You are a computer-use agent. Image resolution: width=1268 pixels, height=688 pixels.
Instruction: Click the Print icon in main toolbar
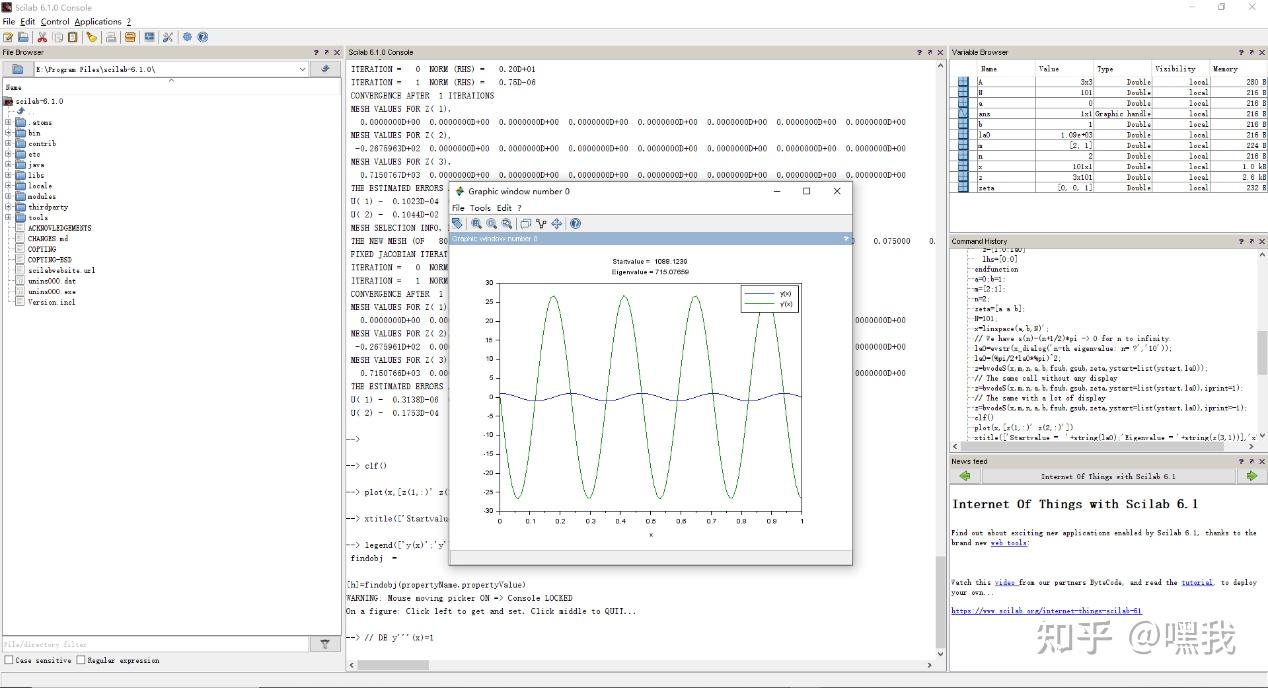[111, 37]
